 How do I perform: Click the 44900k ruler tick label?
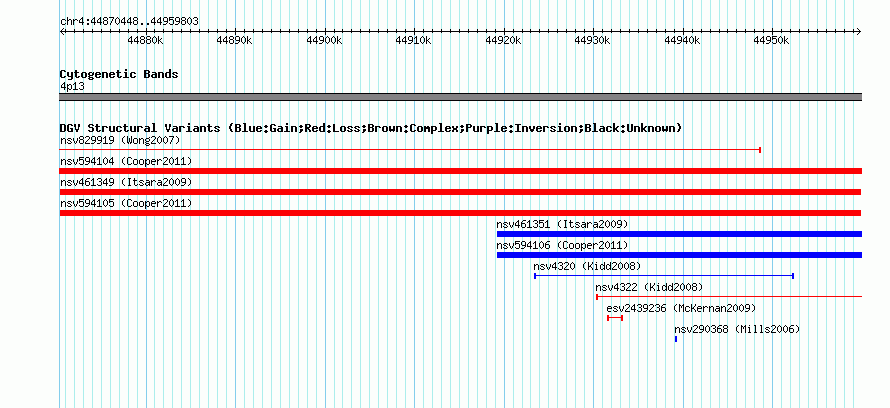pyautogui.click(x=325, y=41)
